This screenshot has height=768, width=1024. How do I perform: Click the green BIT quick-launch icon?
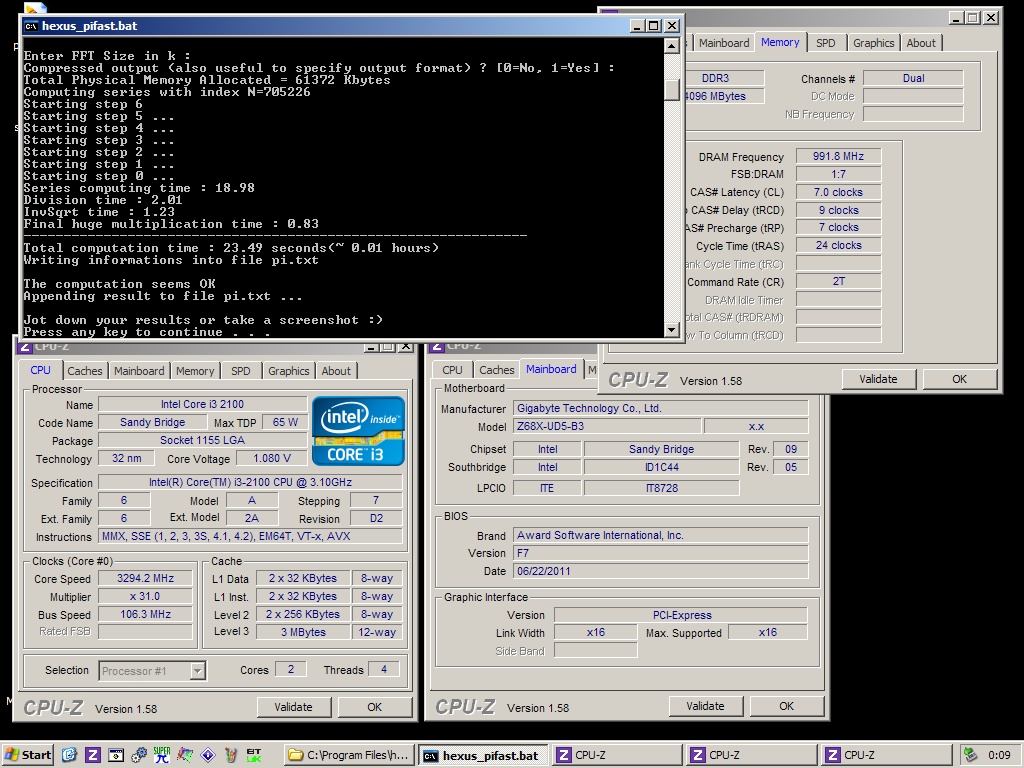[254, 755]
